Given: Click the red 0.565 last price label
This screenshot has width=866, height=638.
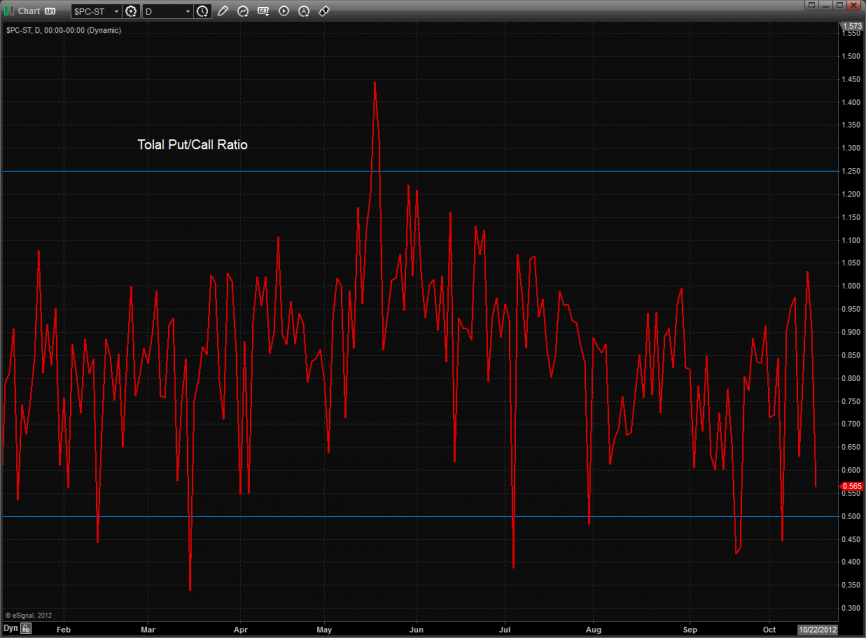Looking at the screenshot, I should pos(849,486).
